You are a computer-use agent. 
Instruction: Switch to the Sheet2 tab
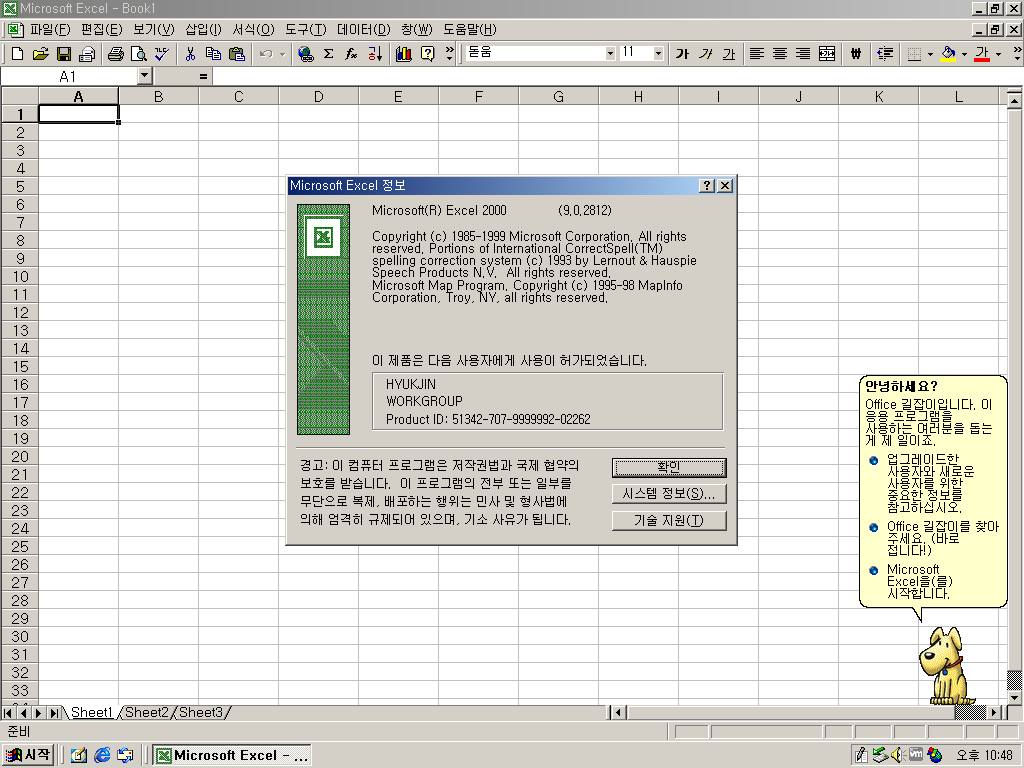pos(146,712)
